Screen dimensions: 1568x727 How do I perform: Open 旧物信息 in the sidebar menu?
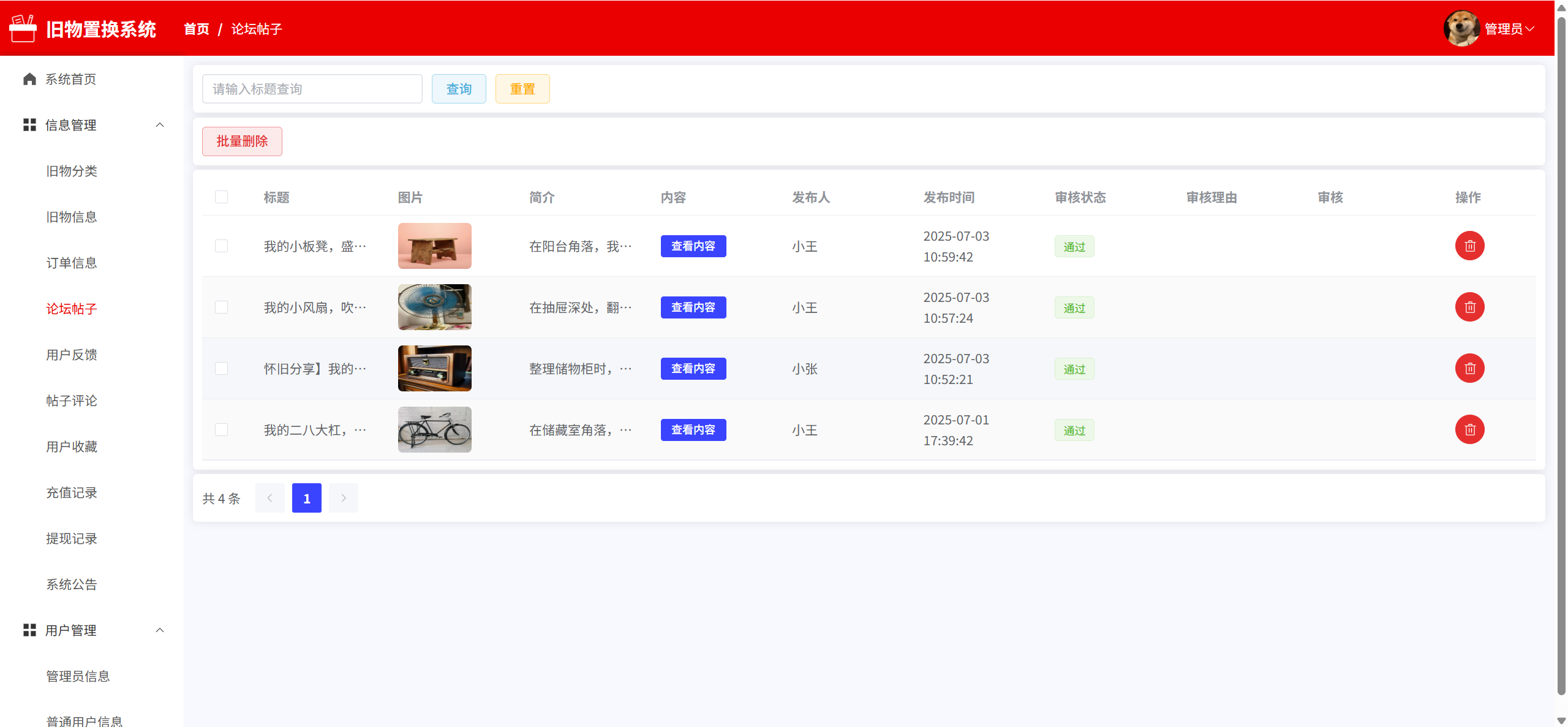pos(72,217)
